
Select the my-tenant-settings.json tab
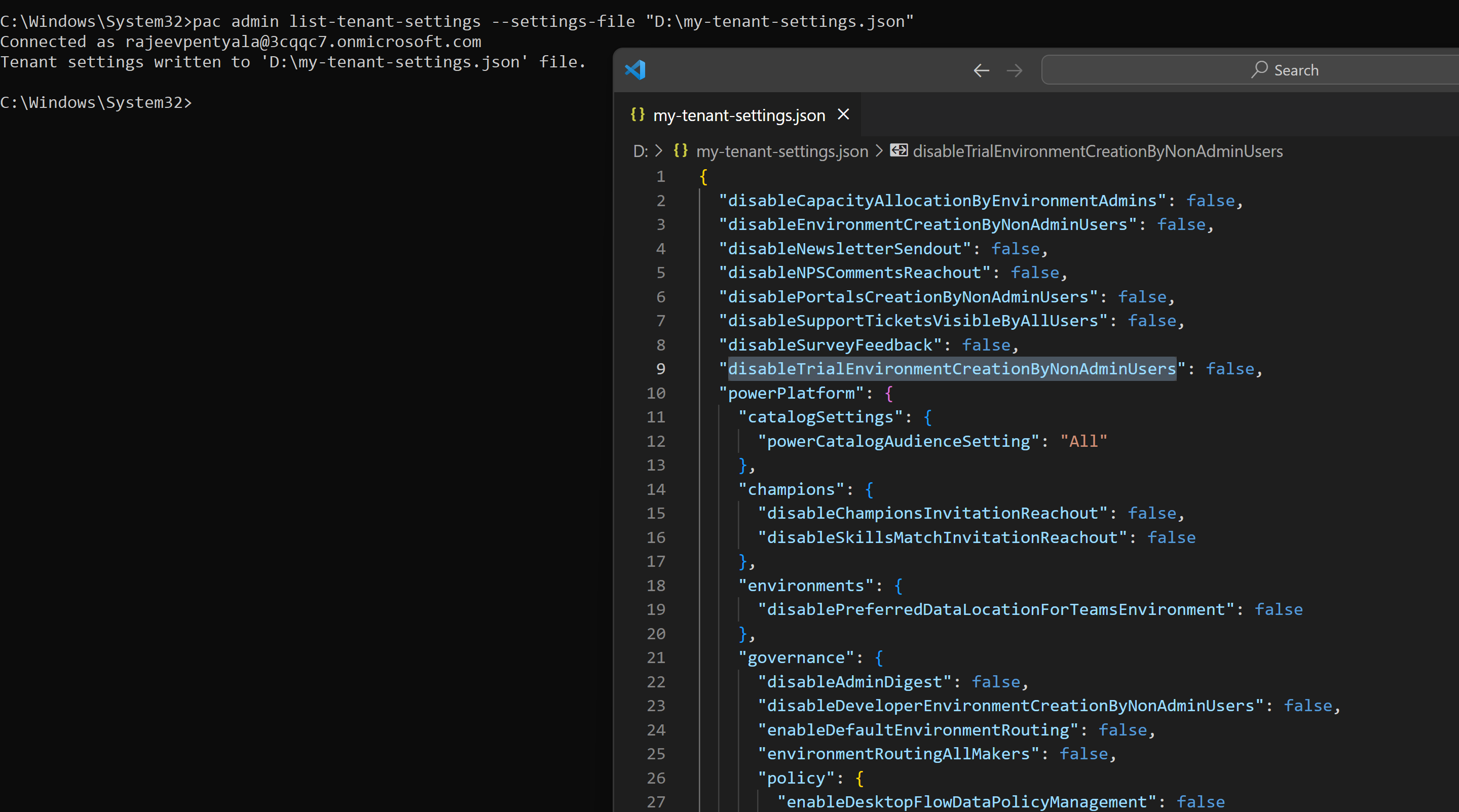point(738,115)
